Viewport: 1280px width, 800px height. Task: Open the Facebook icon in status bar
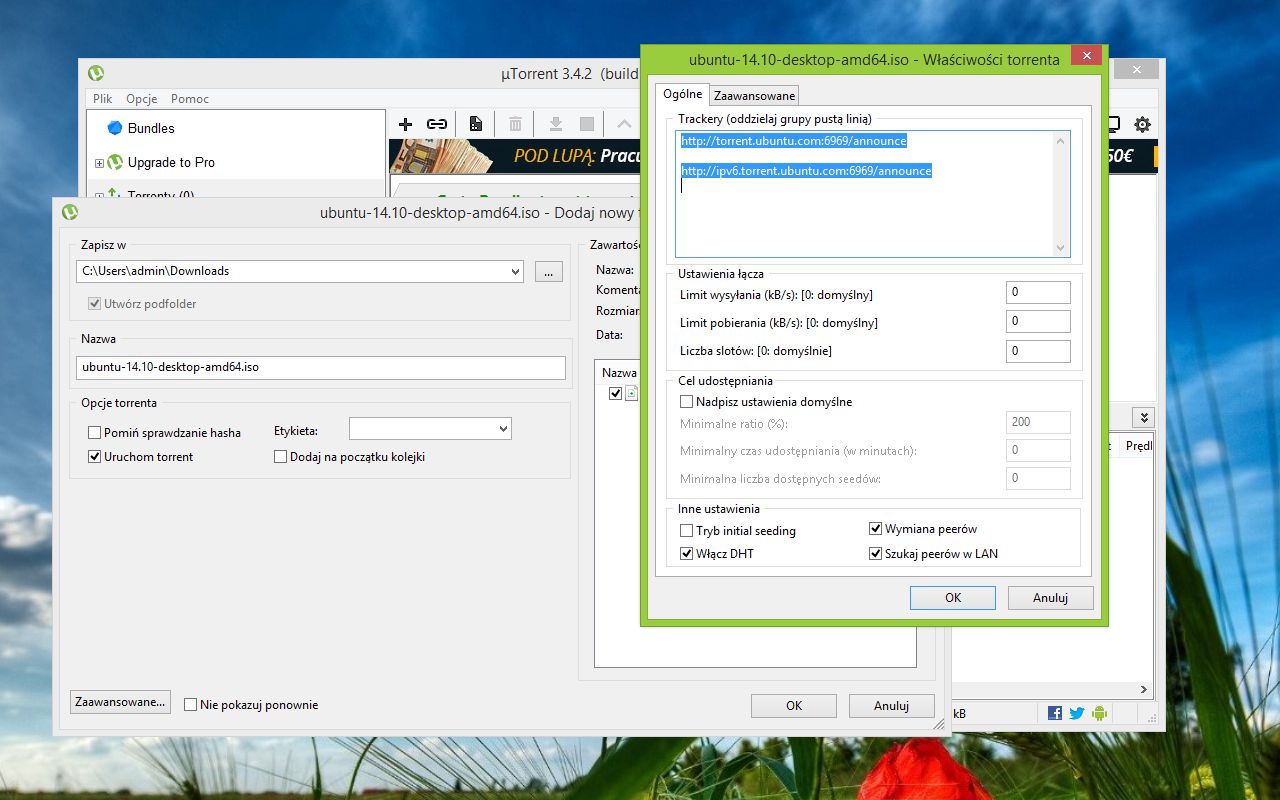pos(1055,713)
